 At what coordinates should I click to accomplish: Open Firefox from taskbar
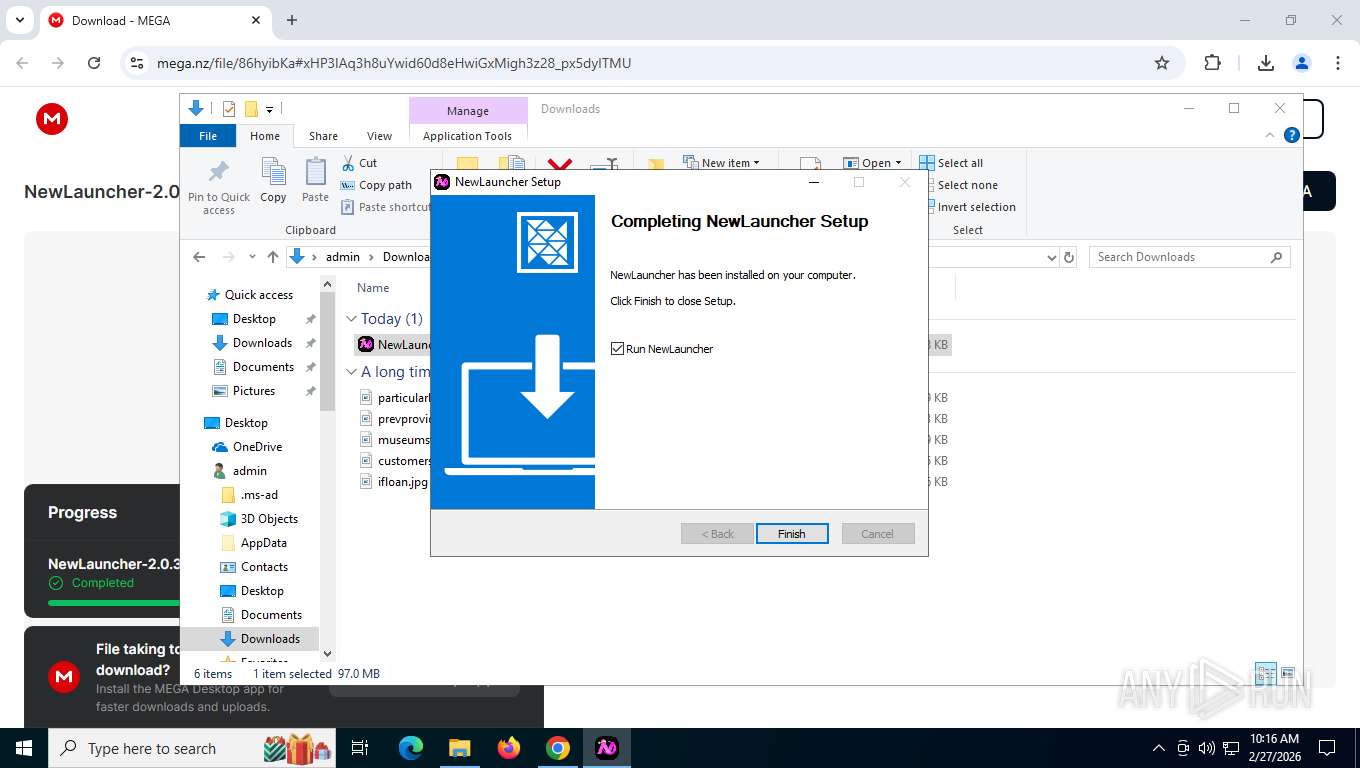(x=509, y=748)
